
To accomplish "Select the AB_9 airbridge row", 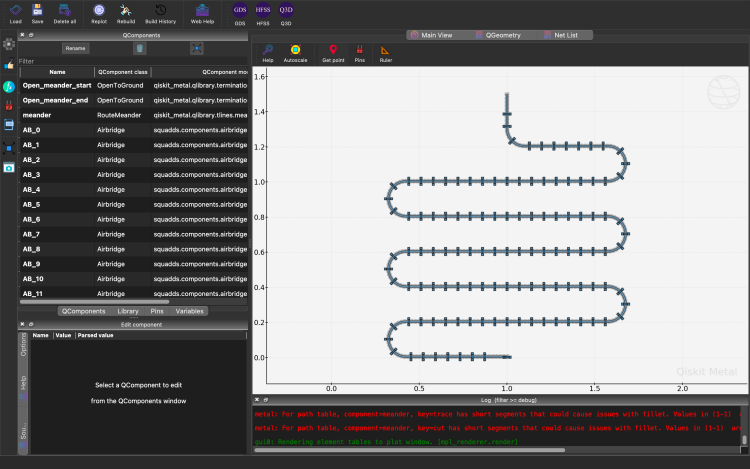I will click(x=134, y=264).
